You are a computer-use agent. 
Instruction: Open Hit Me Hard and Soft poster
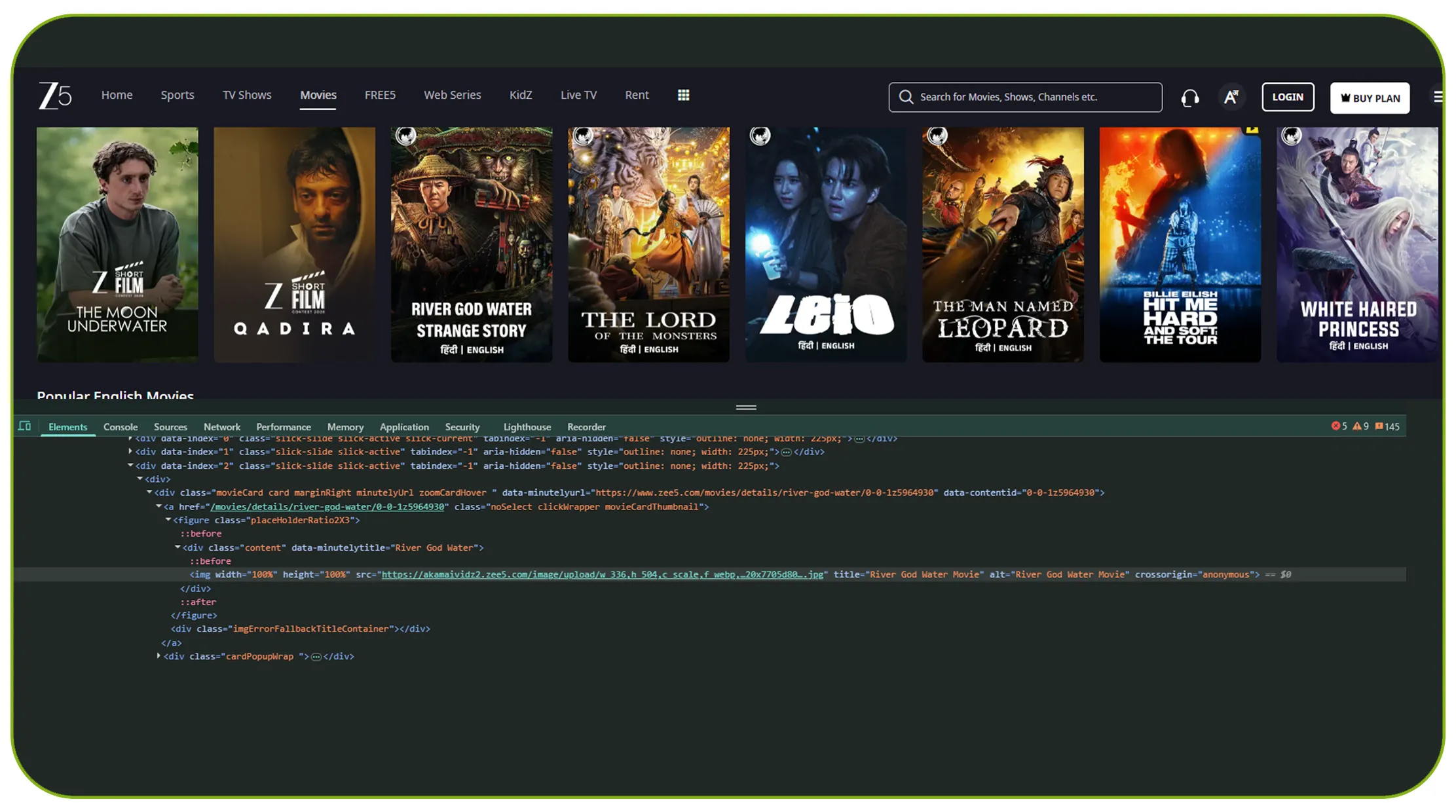coord(1180,244)
